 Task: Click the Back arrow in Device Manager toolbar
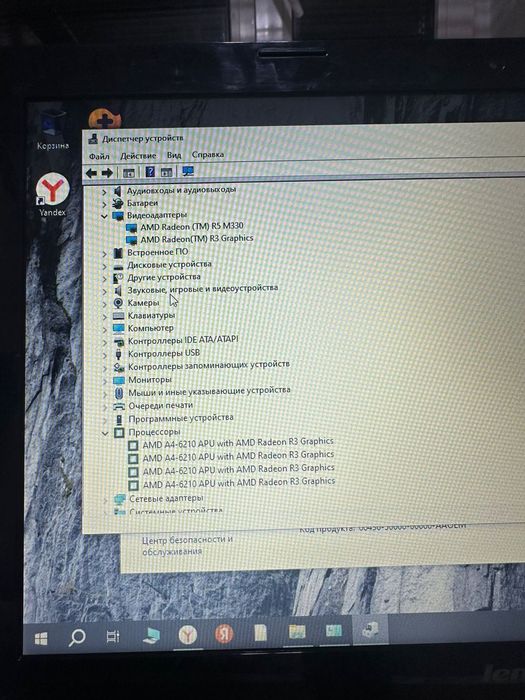pos(91,173)
